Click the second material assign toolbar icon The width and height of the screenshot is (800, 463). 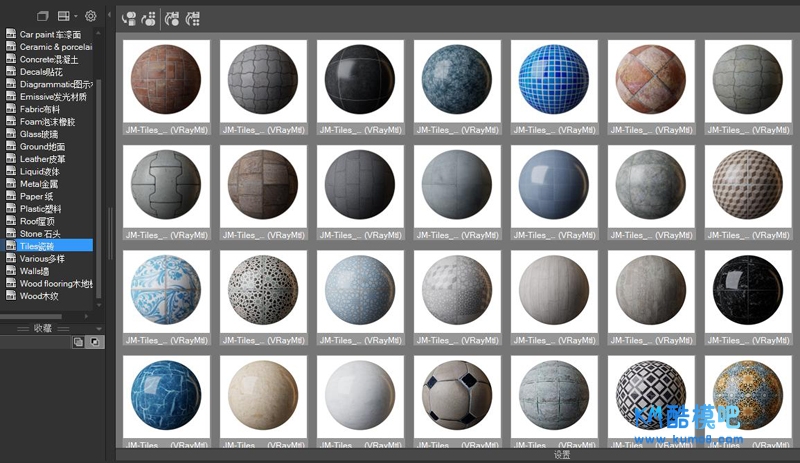(149, 17)
